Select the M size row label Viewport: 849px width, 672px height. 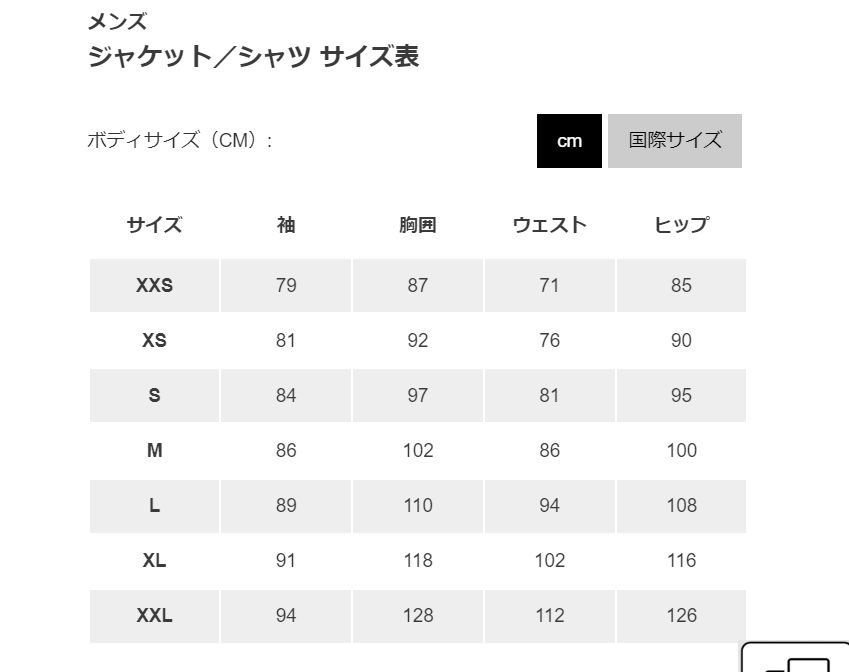click(x=154, y=451)
